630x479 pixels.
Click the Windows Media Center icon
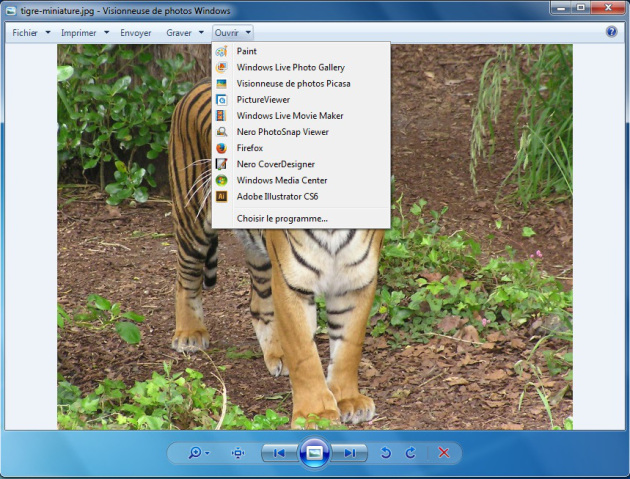(x=221, y=180)
